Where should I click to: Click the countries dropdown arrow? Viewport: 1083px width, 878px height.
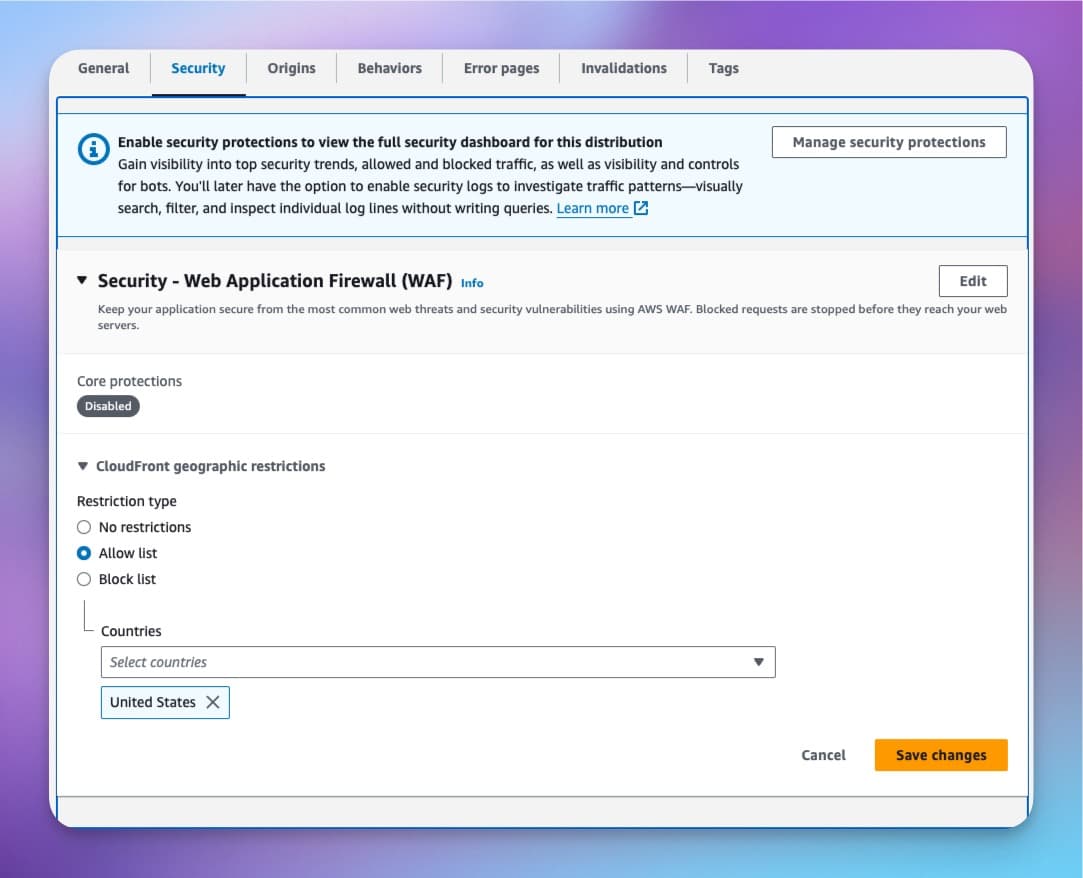(758, 662)
